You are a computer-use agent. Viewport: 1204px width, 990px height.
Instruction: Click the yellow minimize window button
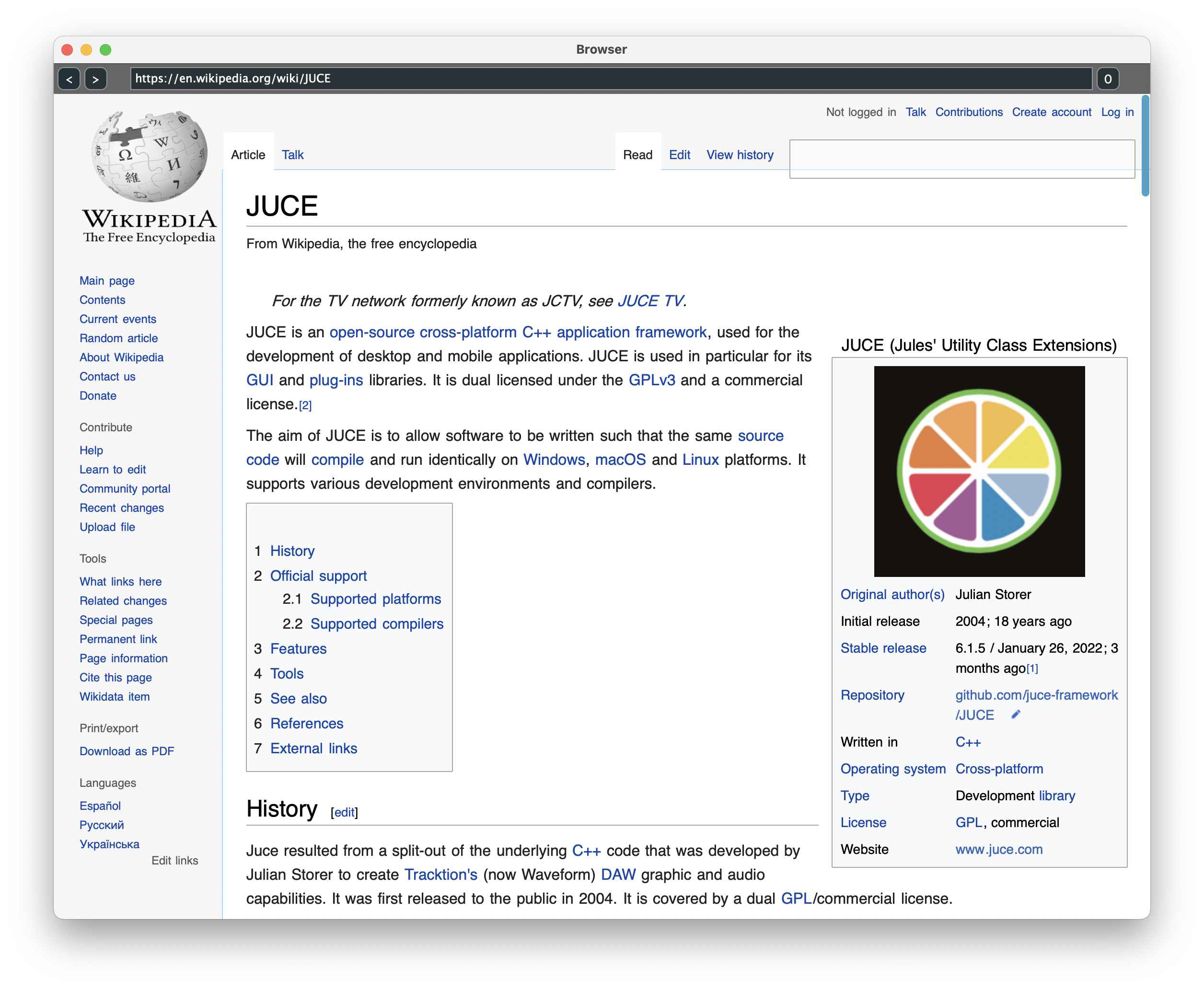pos(86,50)
